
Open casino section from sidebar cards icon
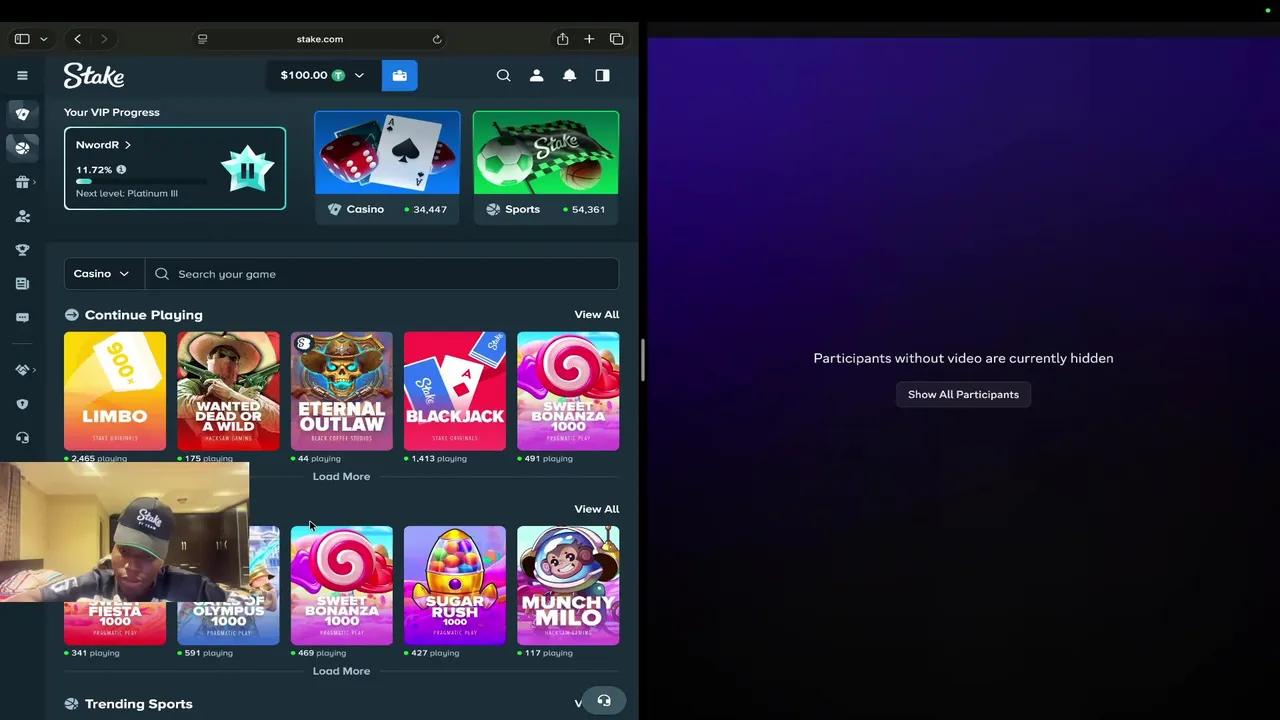[22, 114]
